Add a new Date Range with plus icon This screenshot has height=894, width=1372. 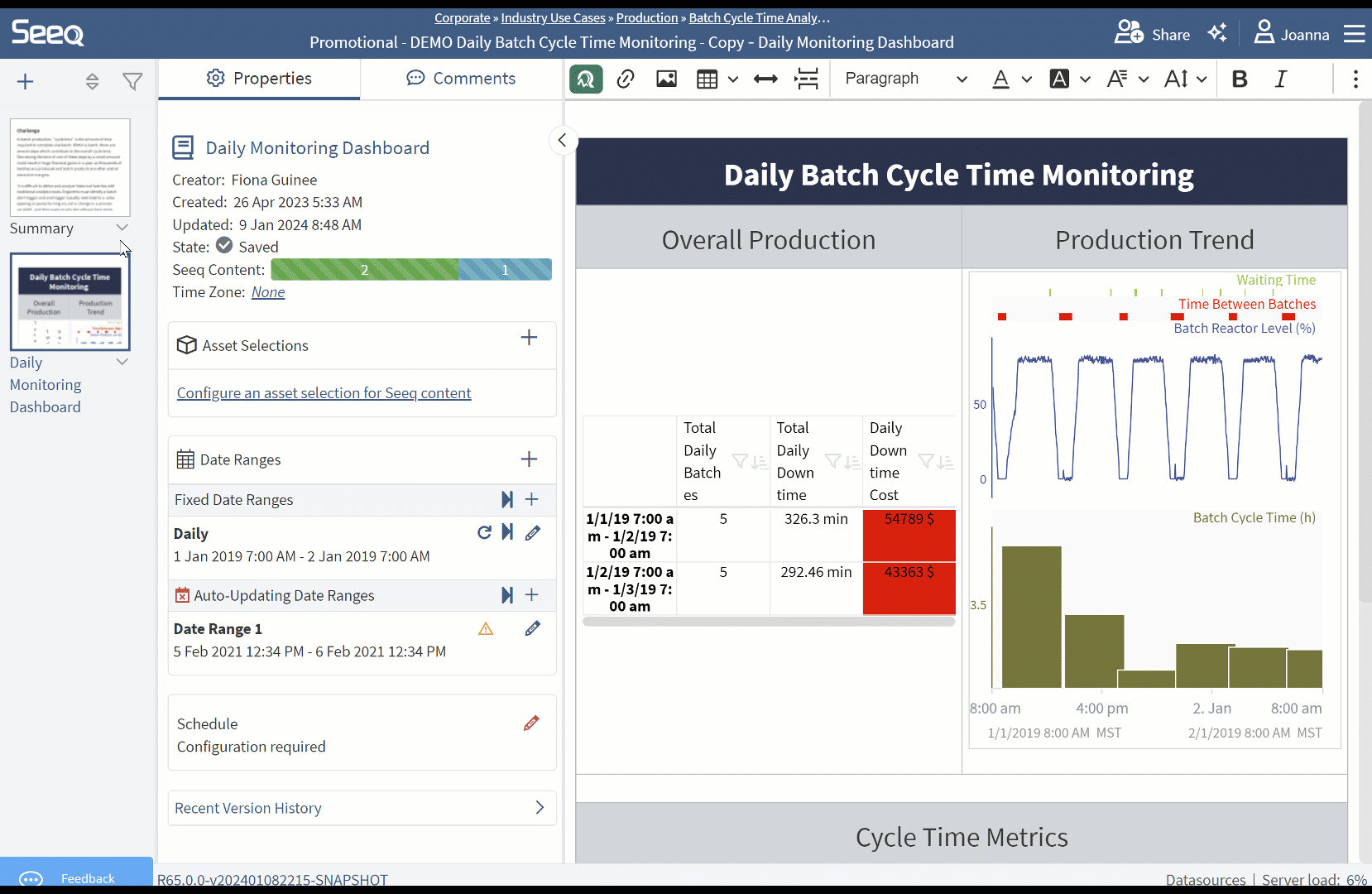pos(530,459)
